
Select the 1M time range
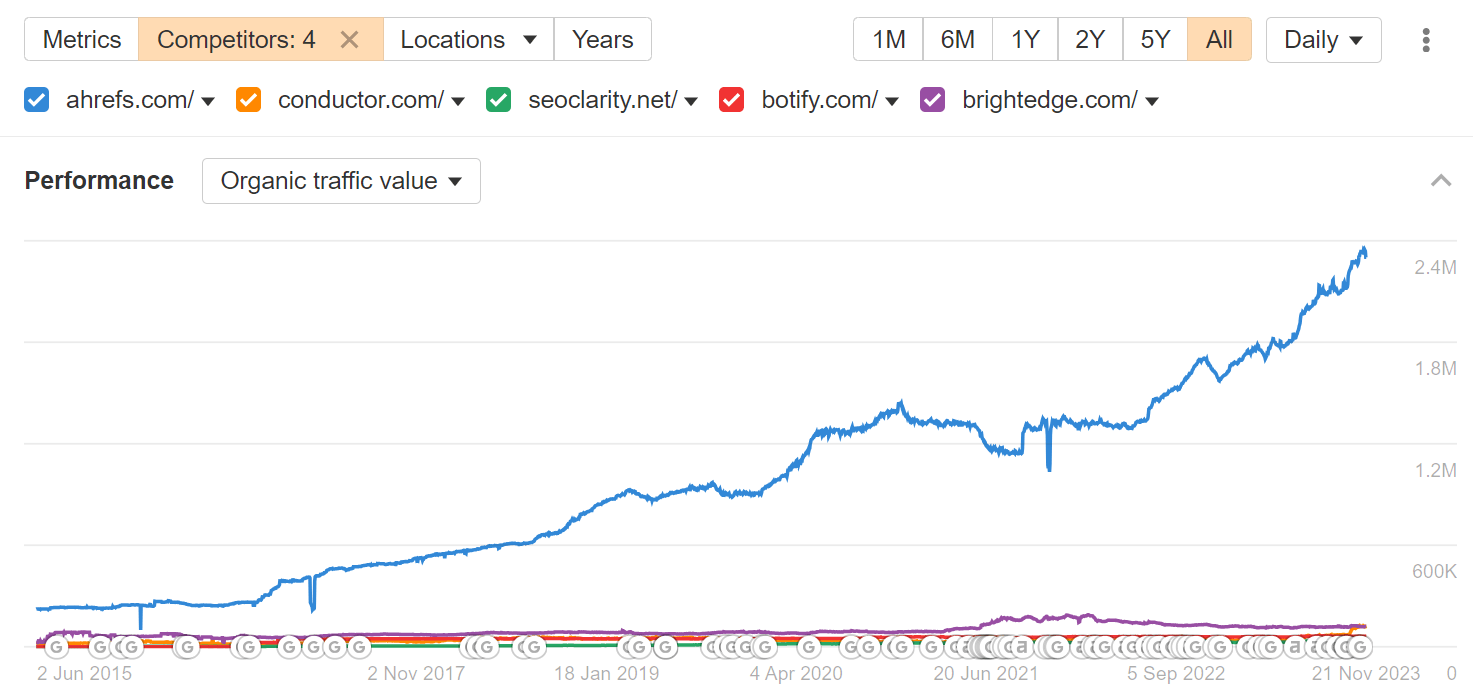click(x=887, y=39)
